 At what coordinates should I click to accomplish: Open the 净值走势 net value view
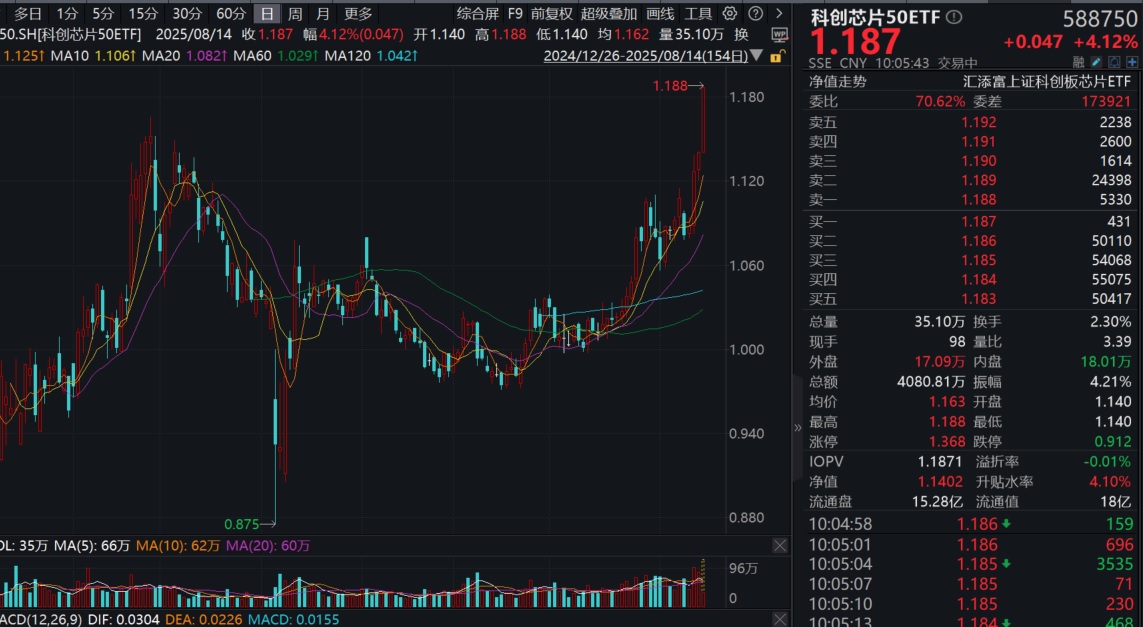click(x=837, y=81)
